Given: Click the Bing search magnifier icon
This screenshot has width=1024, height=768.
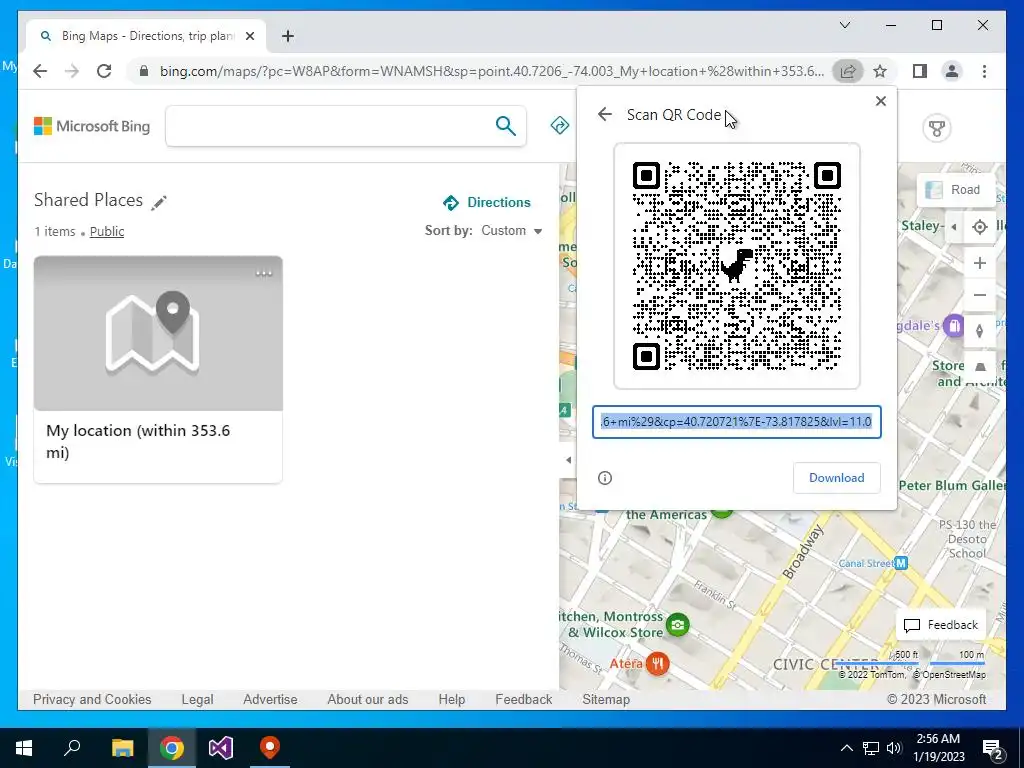Looking at the screenshot, I should (505, 125).
